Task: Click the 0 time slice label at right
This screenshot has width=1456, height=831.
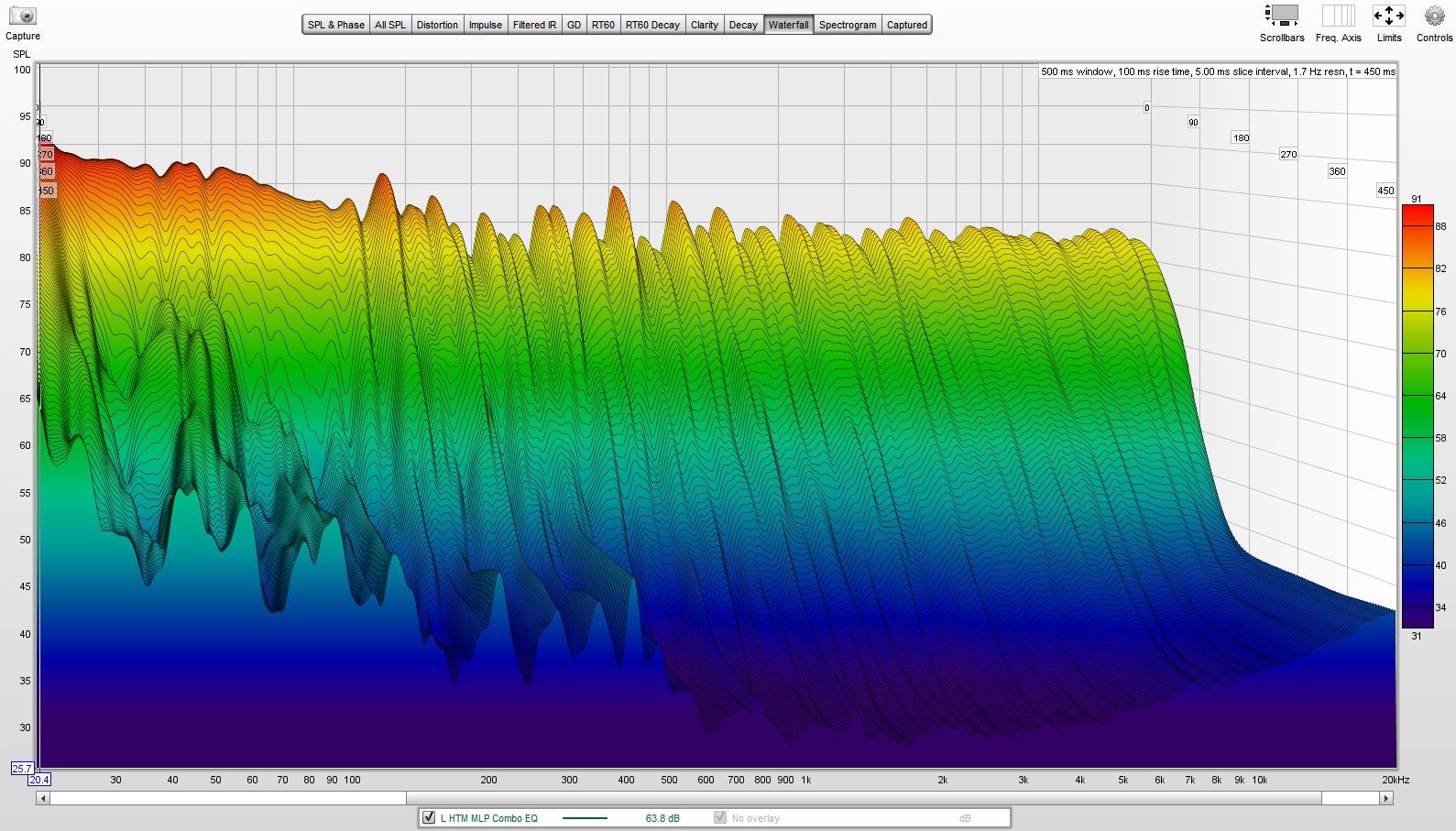Action: pos(1146,108)
